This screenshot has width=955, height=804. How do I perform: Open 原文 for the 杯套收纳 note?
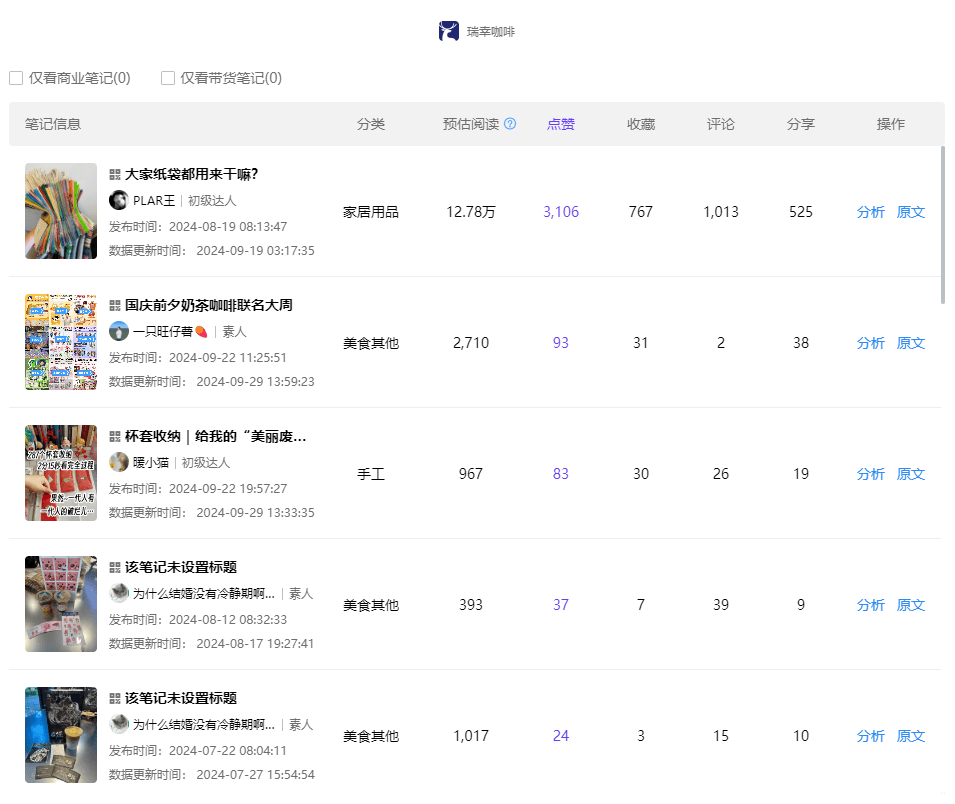point(911,474)
